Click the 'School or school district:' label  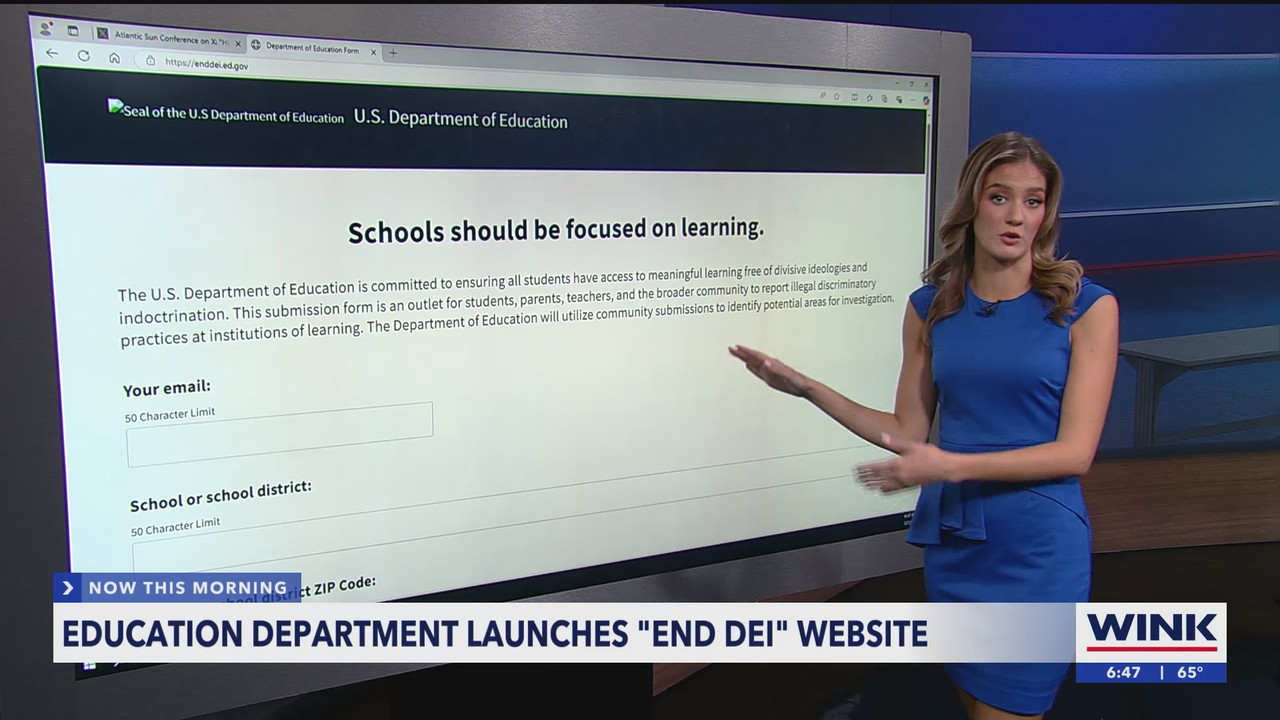(221, 493)
